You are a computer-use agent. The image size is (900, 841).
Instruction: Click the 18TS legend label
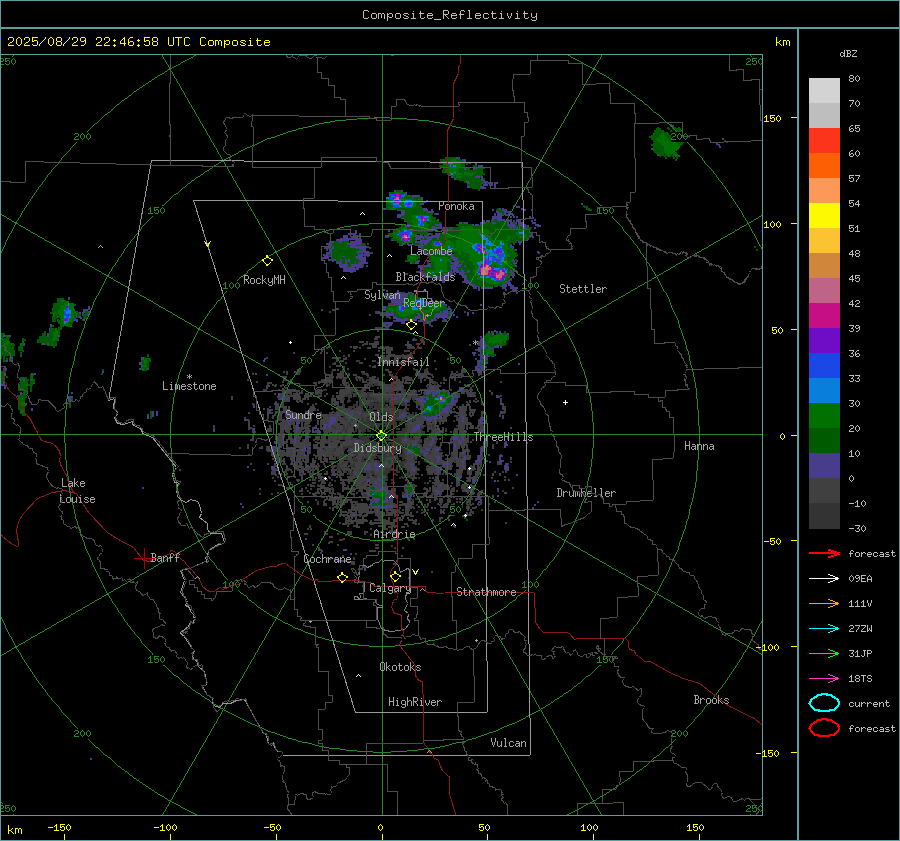tap(860, 679)
